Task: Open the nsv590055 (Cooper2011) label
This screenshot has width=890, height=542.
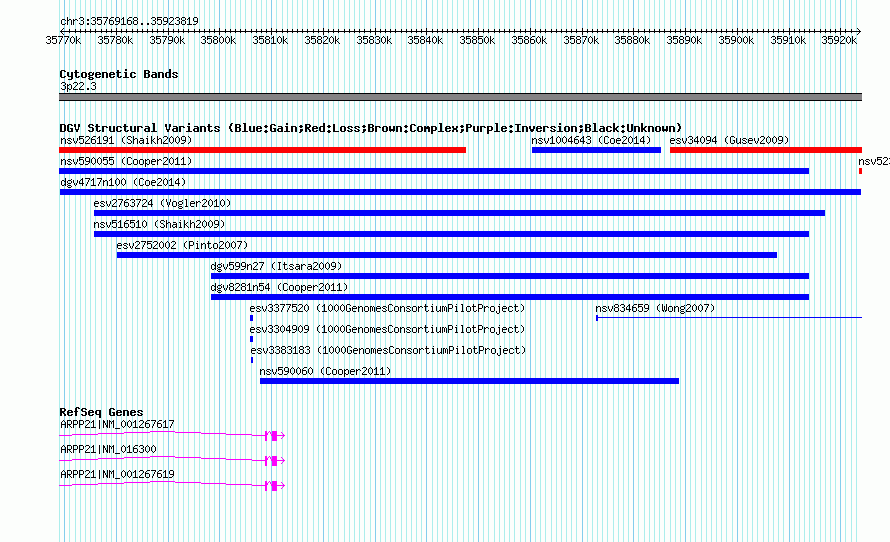Action: pyautogui.click(x=126, y=161)
